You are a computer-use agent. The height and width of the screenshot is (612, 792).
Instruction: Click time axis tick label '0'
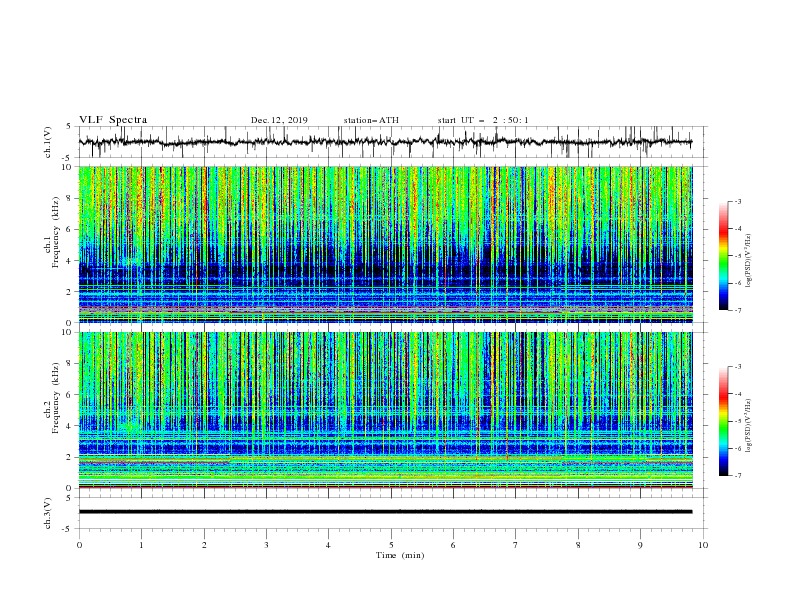(79, 545)
